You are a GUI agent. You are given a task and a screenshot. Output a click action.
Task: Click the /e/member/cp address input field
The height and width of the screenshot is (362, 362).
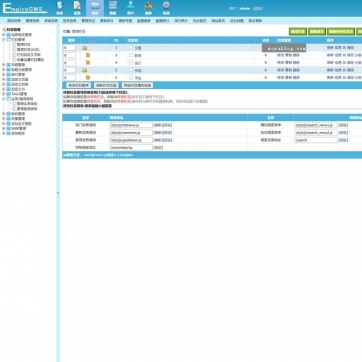[x=131, y=147]
